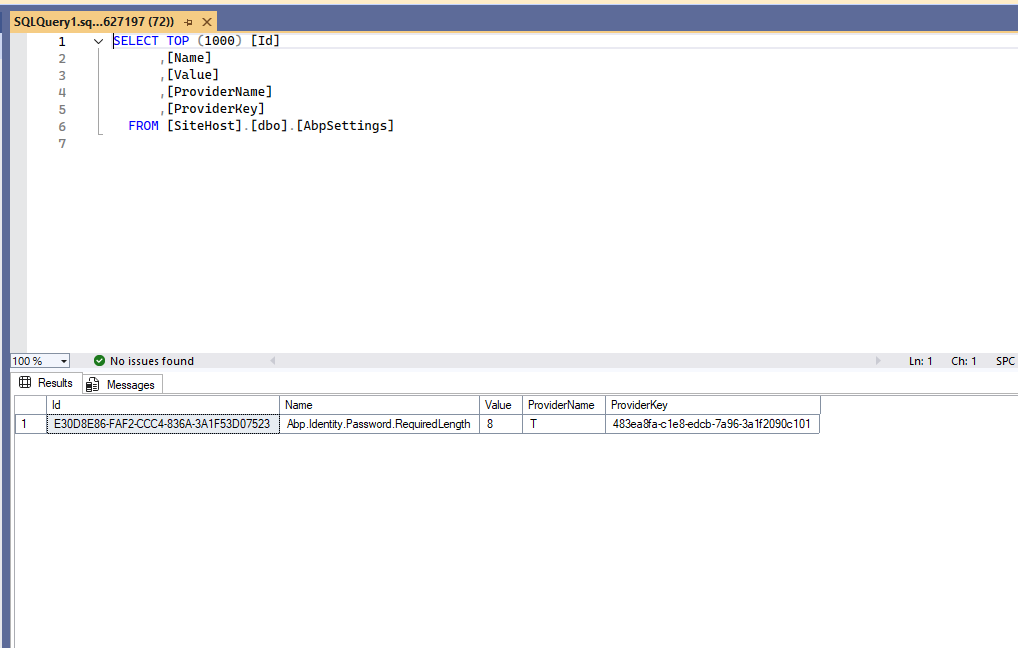This screenshot has height=648, width=1018.
Task: Click the left scroll arrow of the editor scrollbar
Action: coord(273,361)
